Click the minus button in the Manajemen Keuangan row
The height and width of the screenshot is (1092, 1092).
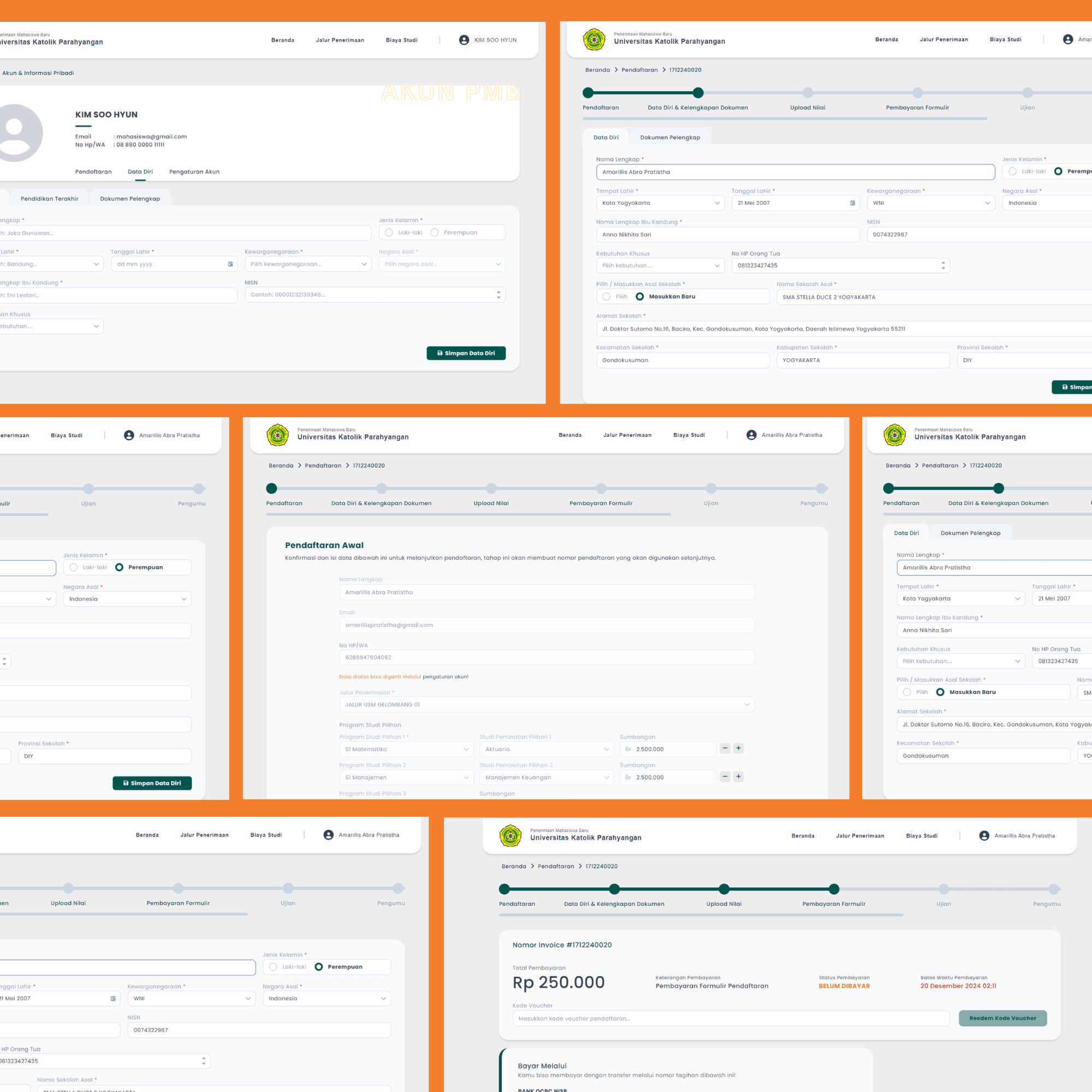(x=725, y=776)
